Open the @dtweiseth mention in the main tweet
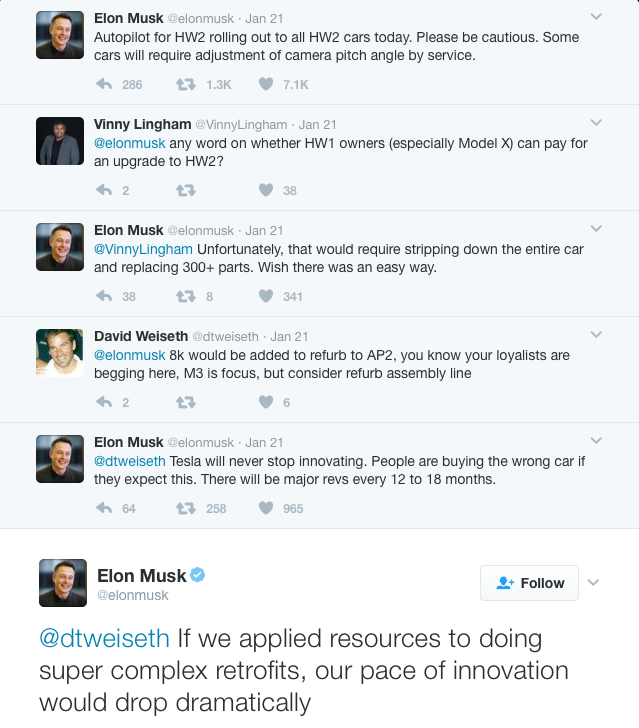Viewport: 639px width, 728px height. [104, 638]
